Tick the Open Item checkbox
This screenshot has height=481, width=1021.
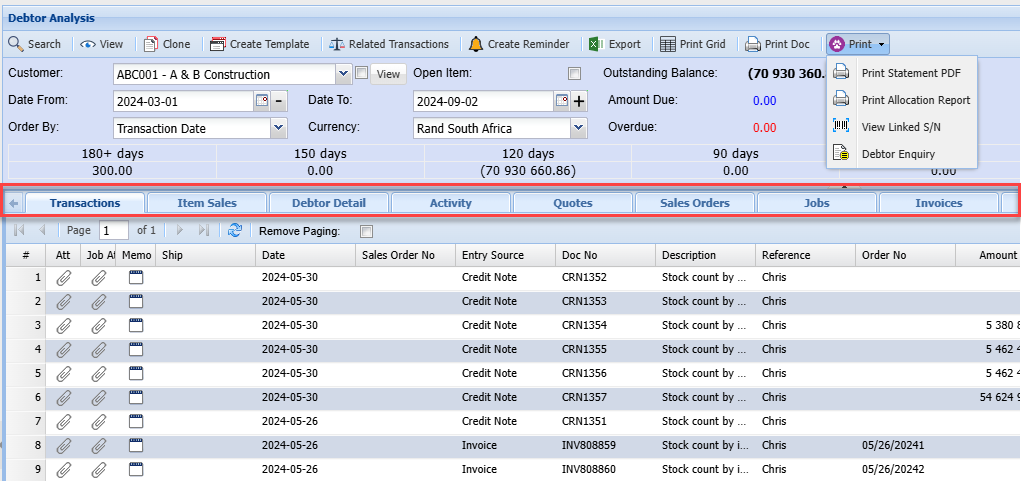(x=574, y=74)
